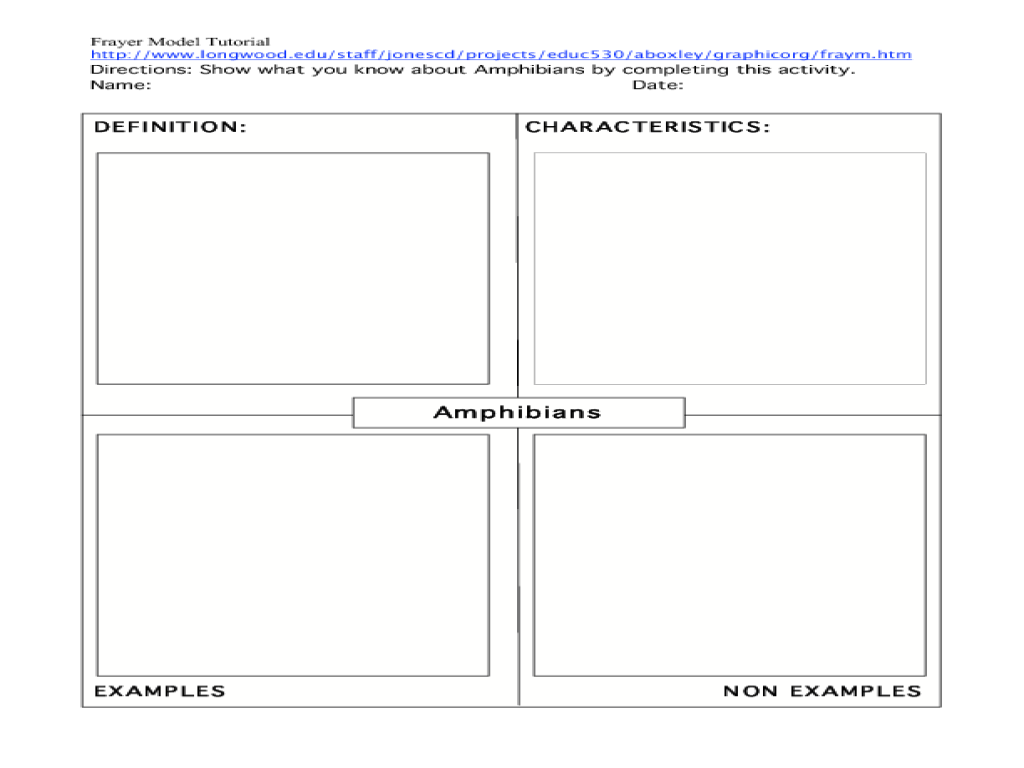
Task: Select the central Amphibians term box
Action: click(x=519, y=413)
